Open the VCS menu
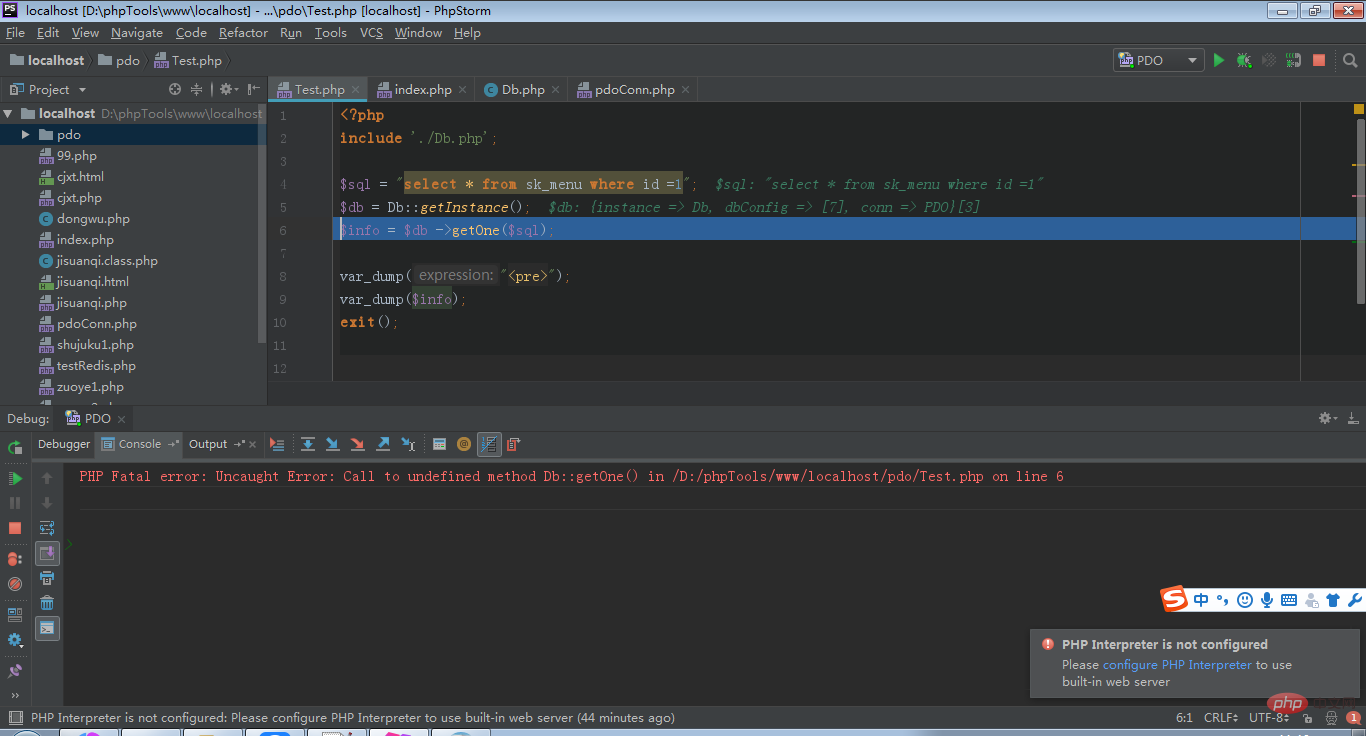Viewport: 1366px width, 736px height. [x=371, y=33]
